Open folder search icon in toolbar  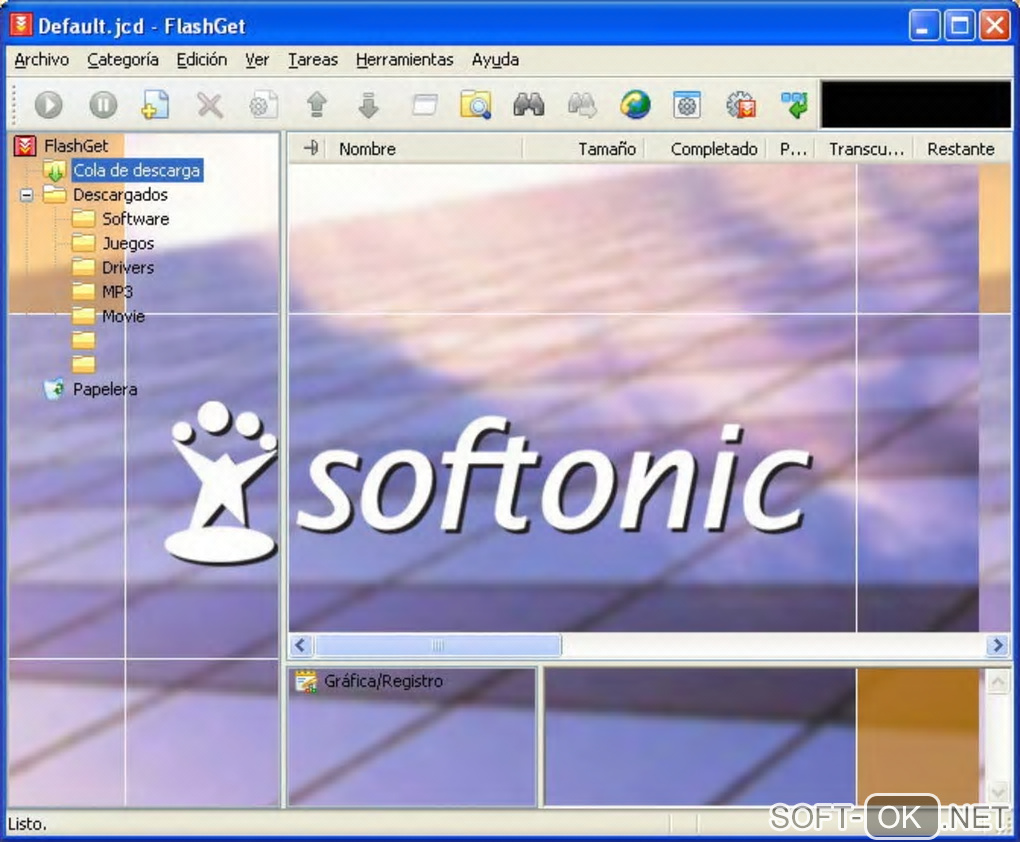click(x=475, y=105)
